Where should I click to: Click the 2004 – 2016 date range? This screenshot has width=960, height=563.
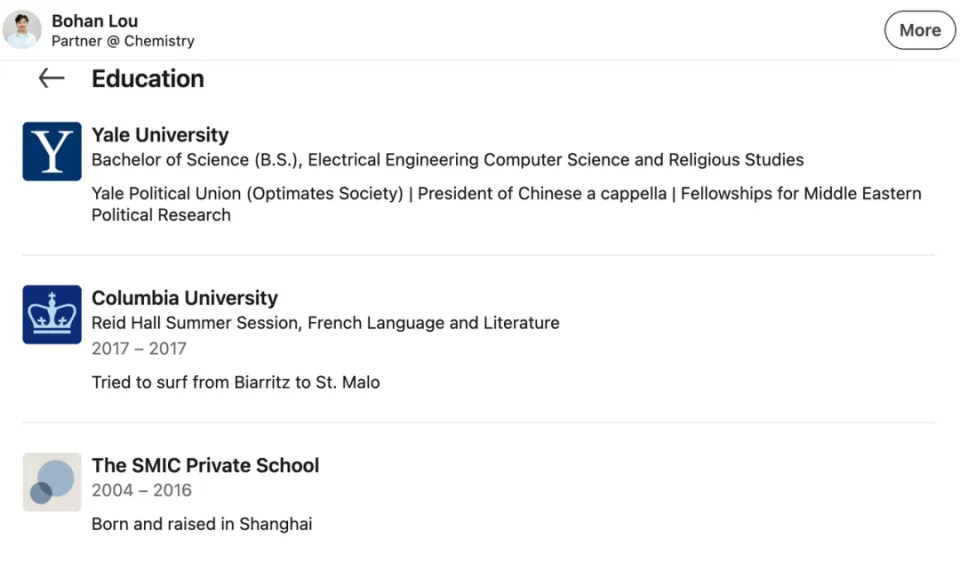(141, 490)
